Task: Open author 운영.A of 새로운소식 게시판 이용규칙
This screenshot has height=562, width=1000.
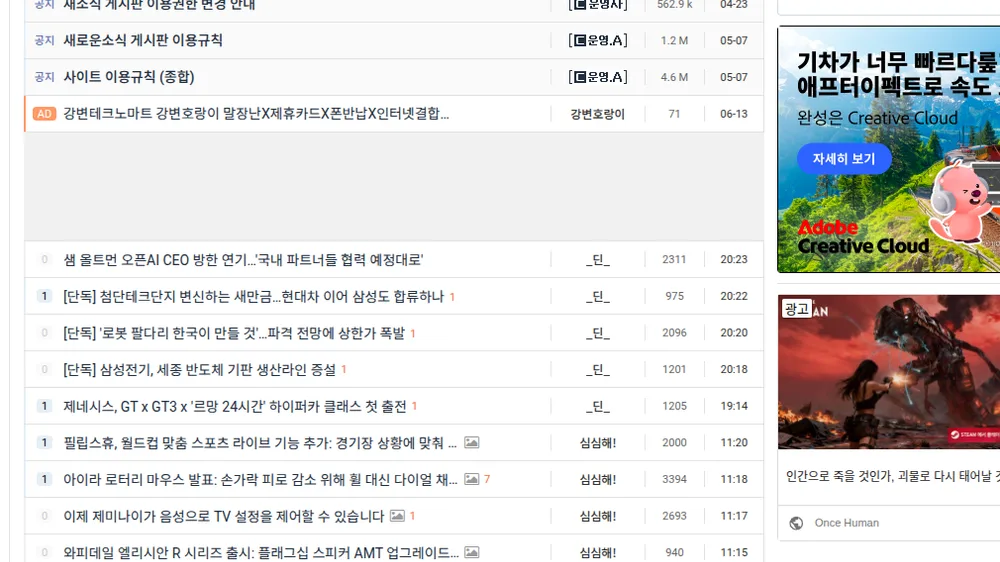Action: (598, 40)
